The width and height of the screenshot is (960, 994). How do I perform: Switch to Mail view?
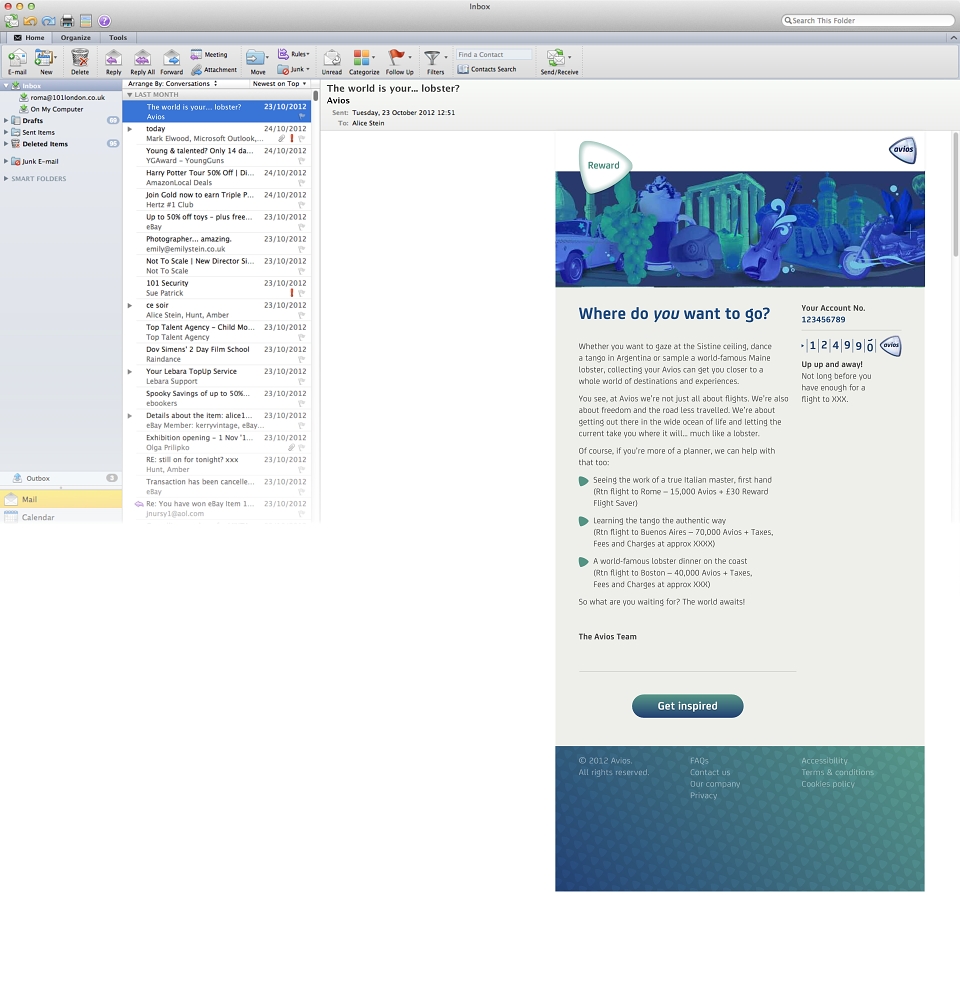[x=61, y=500]
